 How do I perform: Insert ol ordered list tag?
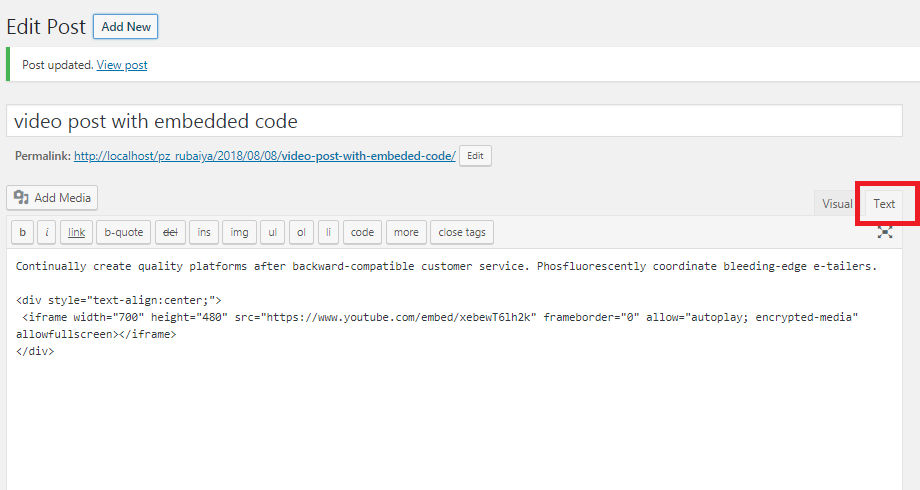[301, 232]
